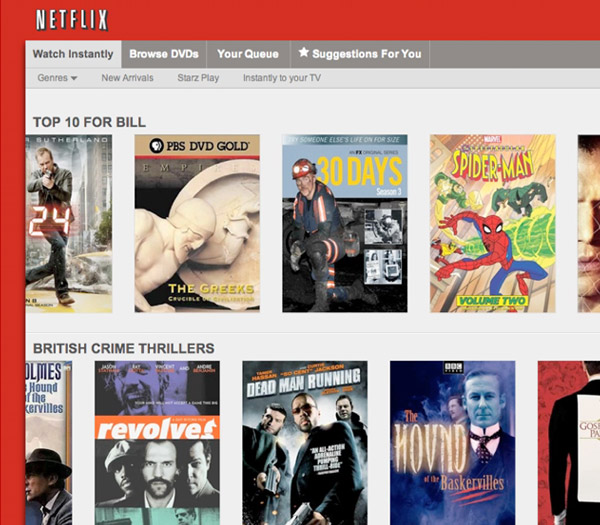The height and width of the screenshot is (525, 600).
Task: Open the 24 series poster
Action: [x=69, y=223]
